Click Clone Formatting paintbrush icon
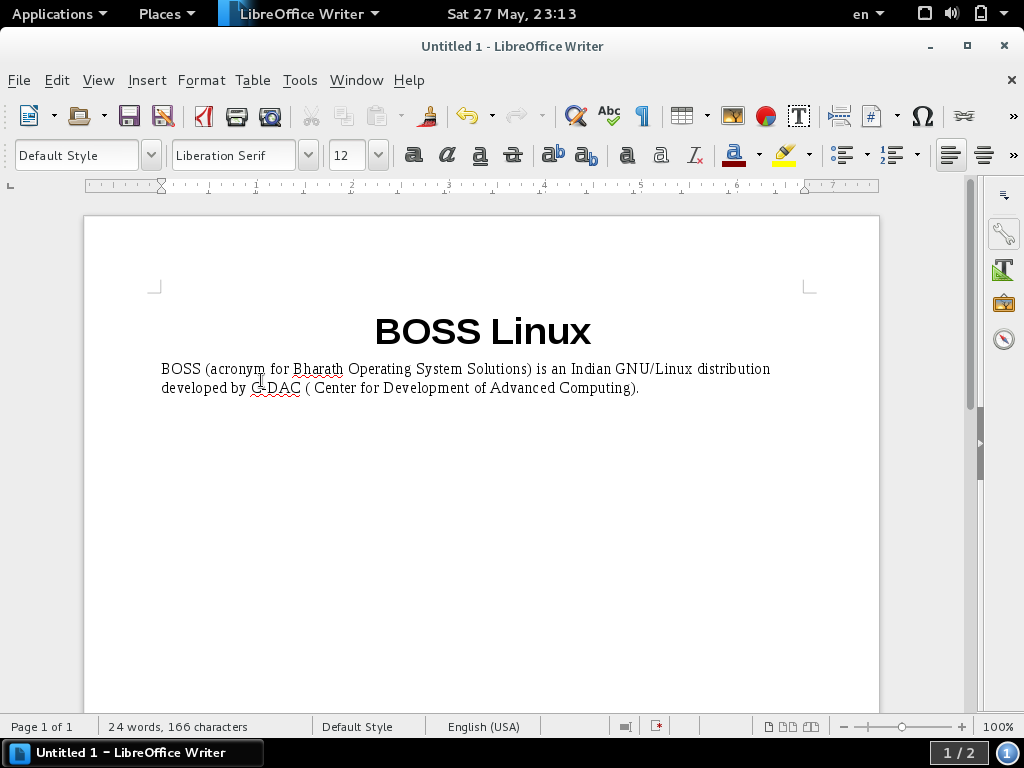1024x768 pixels. pos(427,116)
